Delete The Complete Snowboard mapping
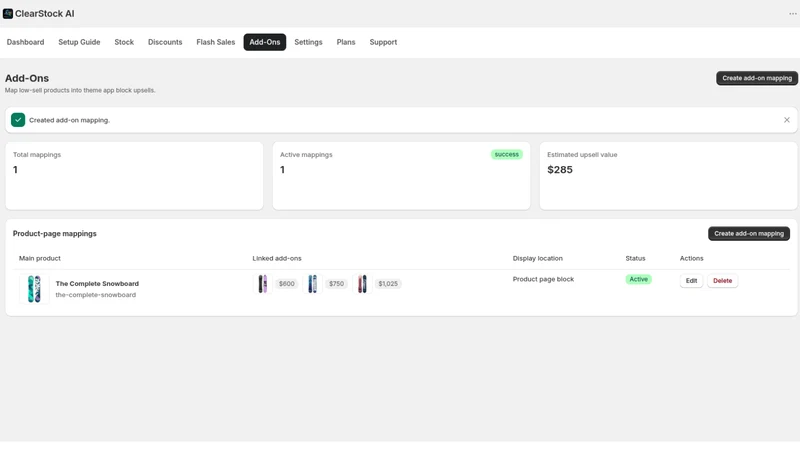Viewport: 800px width, 450px height. pyautogui.click(x=722, y=281)
